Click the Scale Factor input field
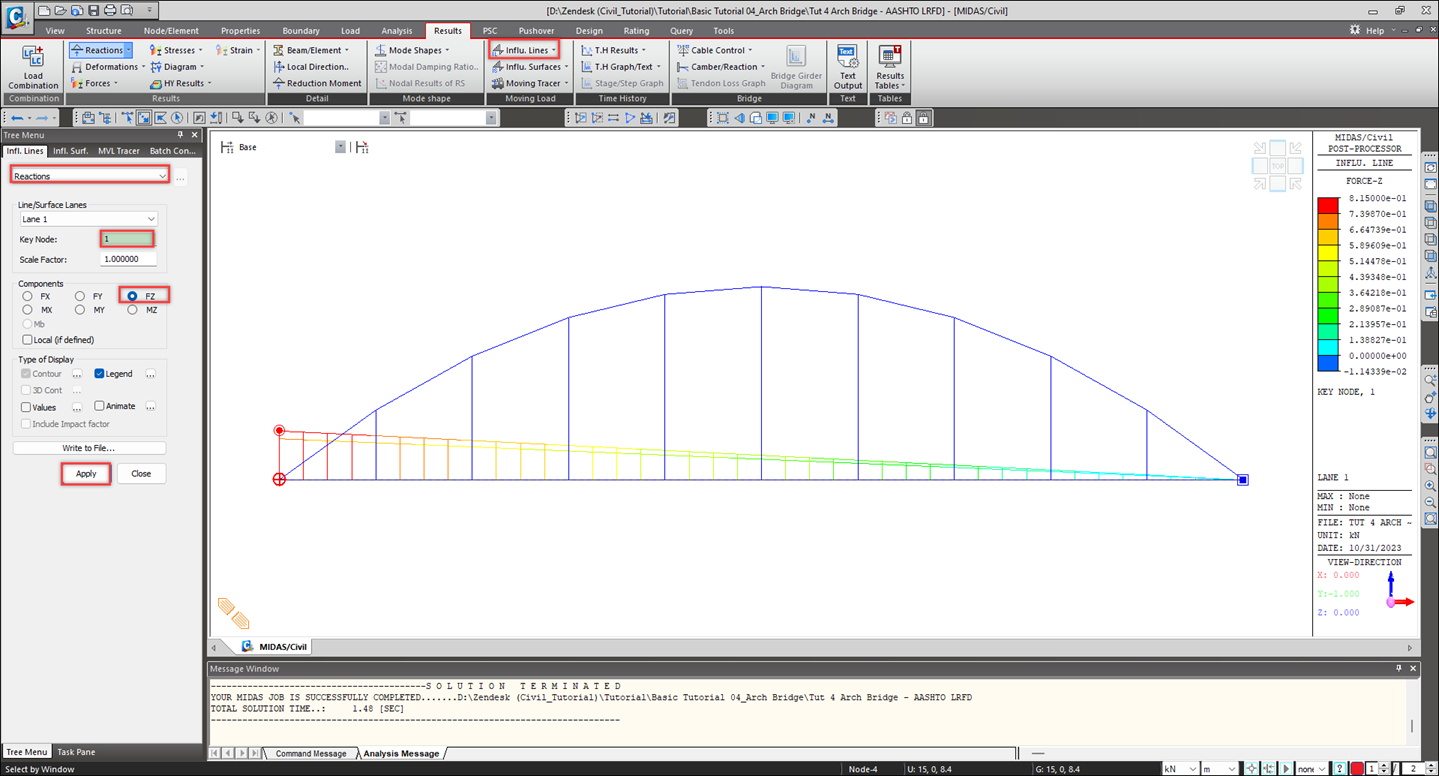 point(128,259)
